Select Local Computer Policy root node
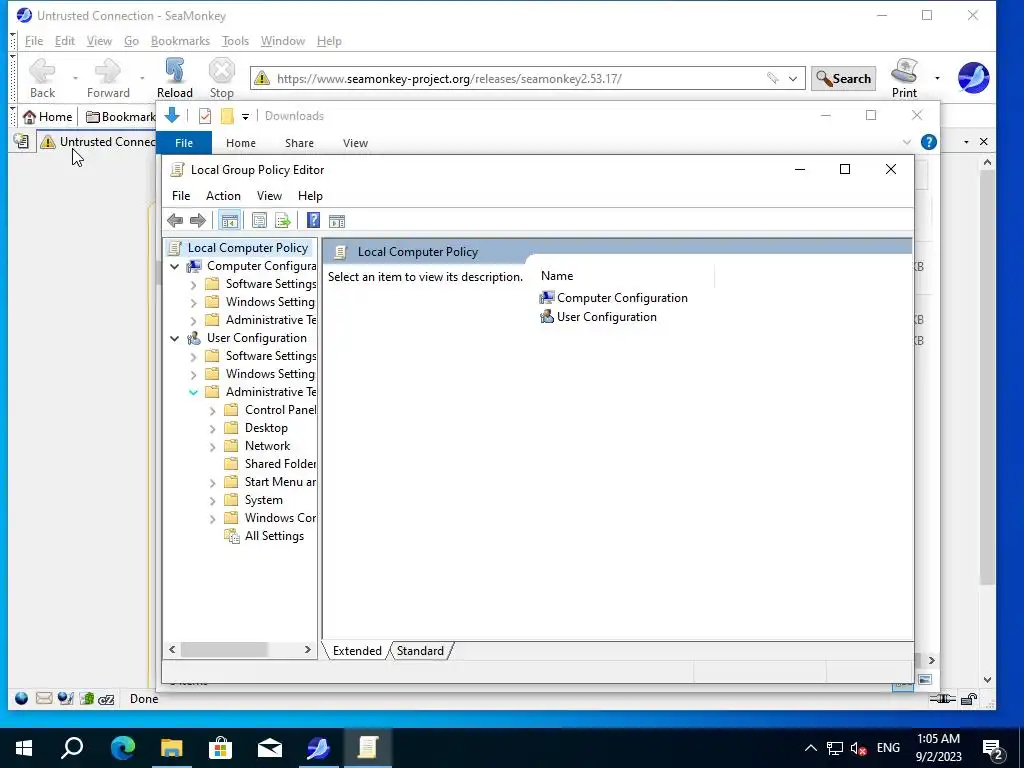 point(238,248)
